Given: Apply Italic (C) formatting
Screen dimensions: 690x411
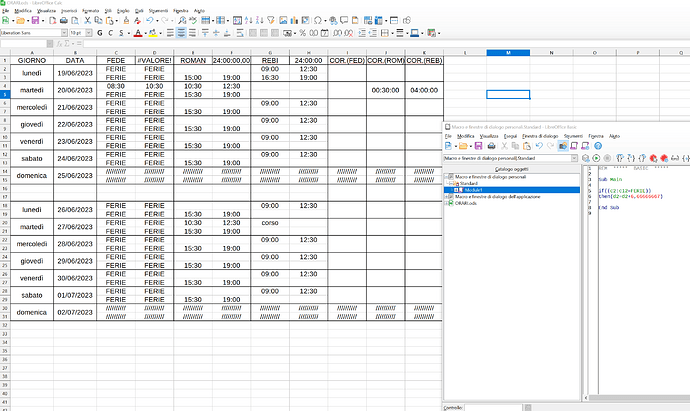Looking at the screenshot, I should coord(110,33).
